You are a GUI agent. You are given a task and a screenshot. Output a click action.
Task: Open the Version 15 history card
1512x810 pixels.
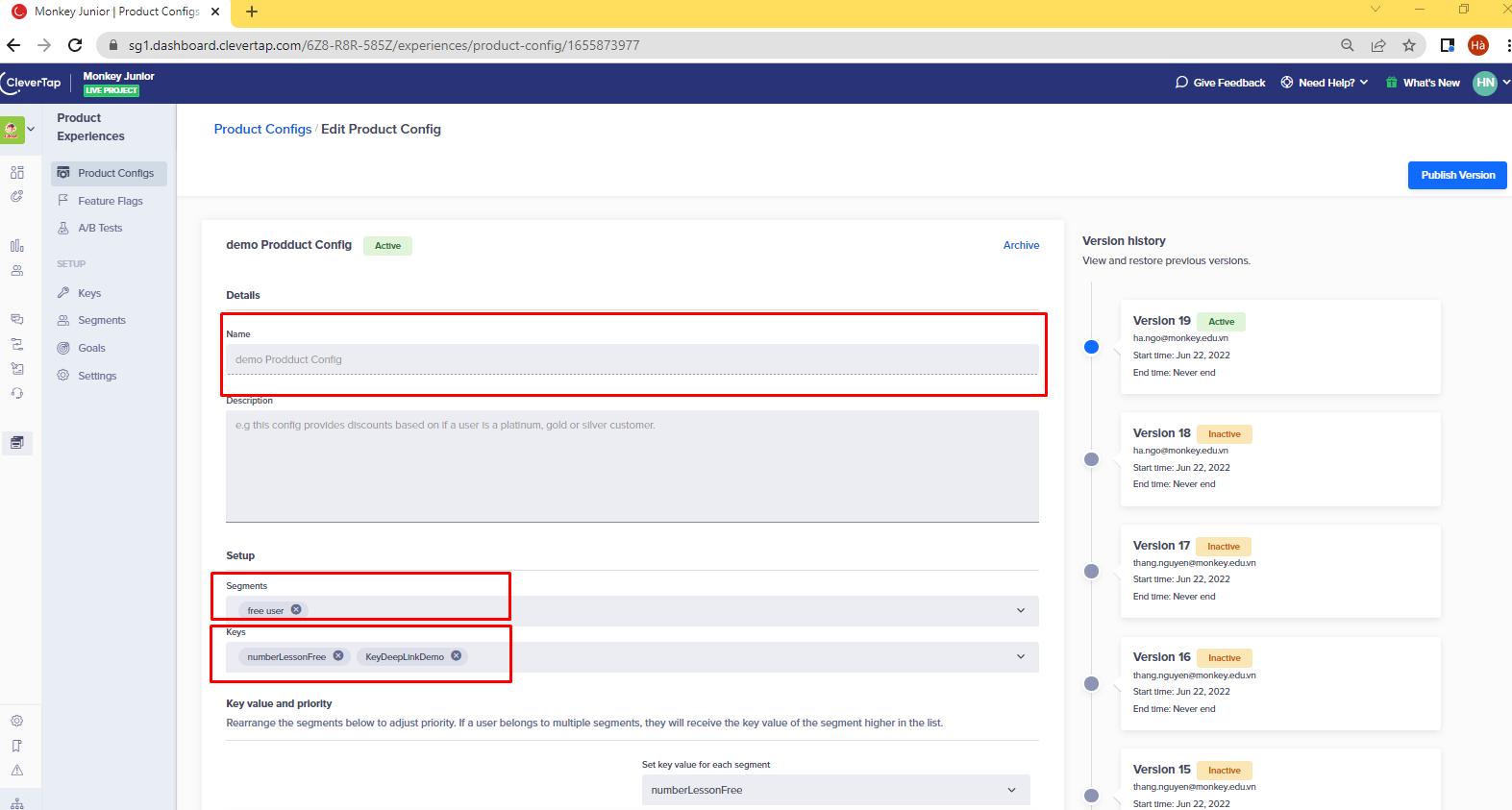(x=1280, y=779)
